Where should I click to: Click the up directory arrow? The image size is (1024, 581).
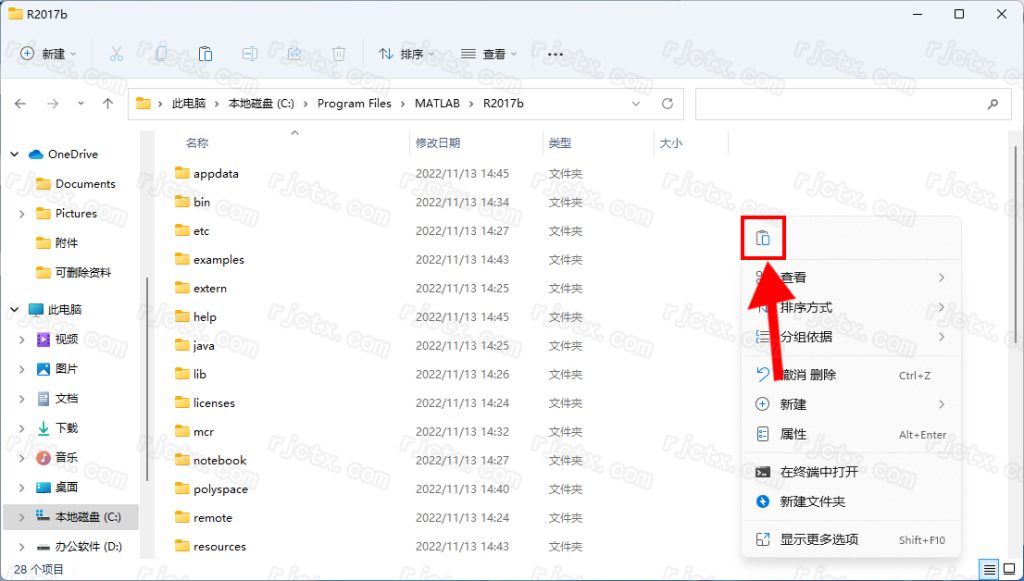[108, 103]
